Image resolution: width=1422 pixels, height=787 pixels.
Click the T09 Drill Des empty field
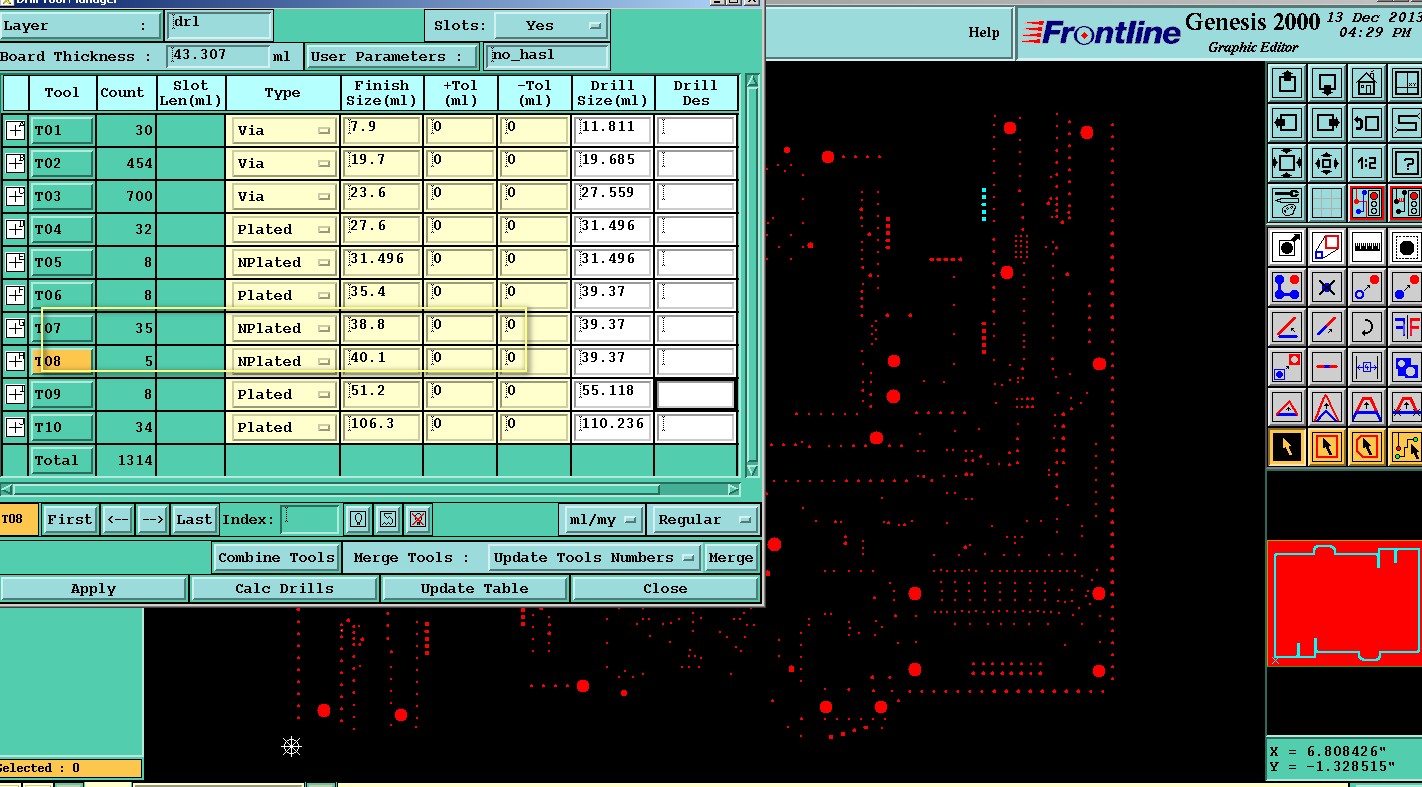click(696, 394)
